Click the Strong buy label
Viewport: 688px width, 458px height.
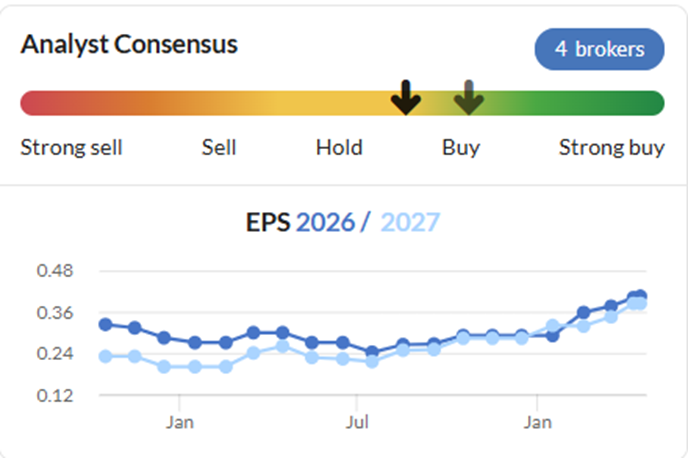click(x=611, y=148)
